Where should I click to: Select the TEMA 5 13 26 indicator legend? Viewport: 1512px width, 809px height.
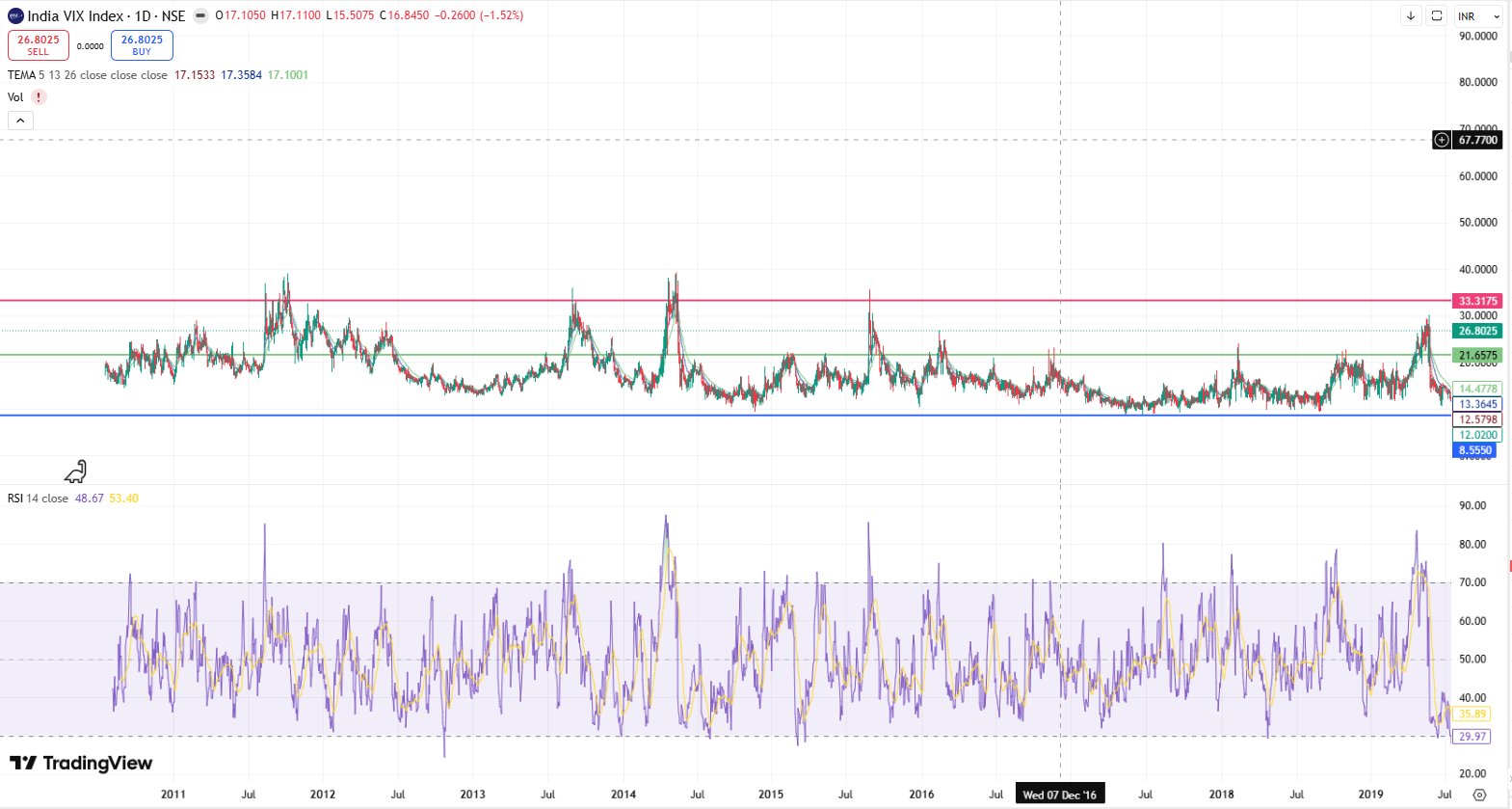88,75
